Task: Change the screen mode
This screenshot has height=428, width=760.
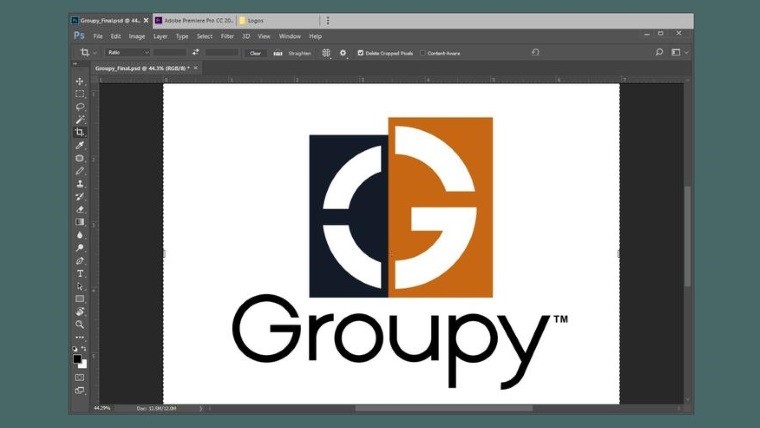Action: [x=80, y=390]
